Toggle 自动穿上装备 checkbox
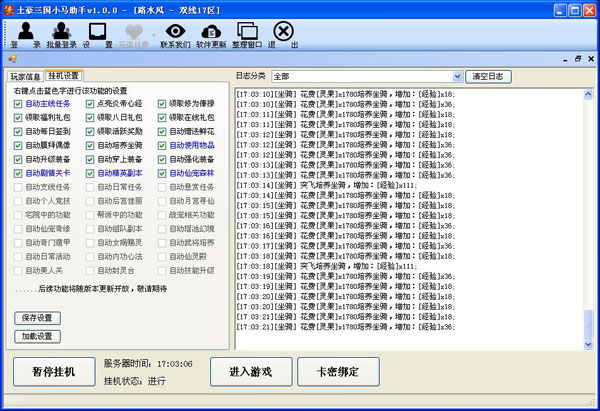The height and width of the screenshot is (411, 600). (90, 159)
